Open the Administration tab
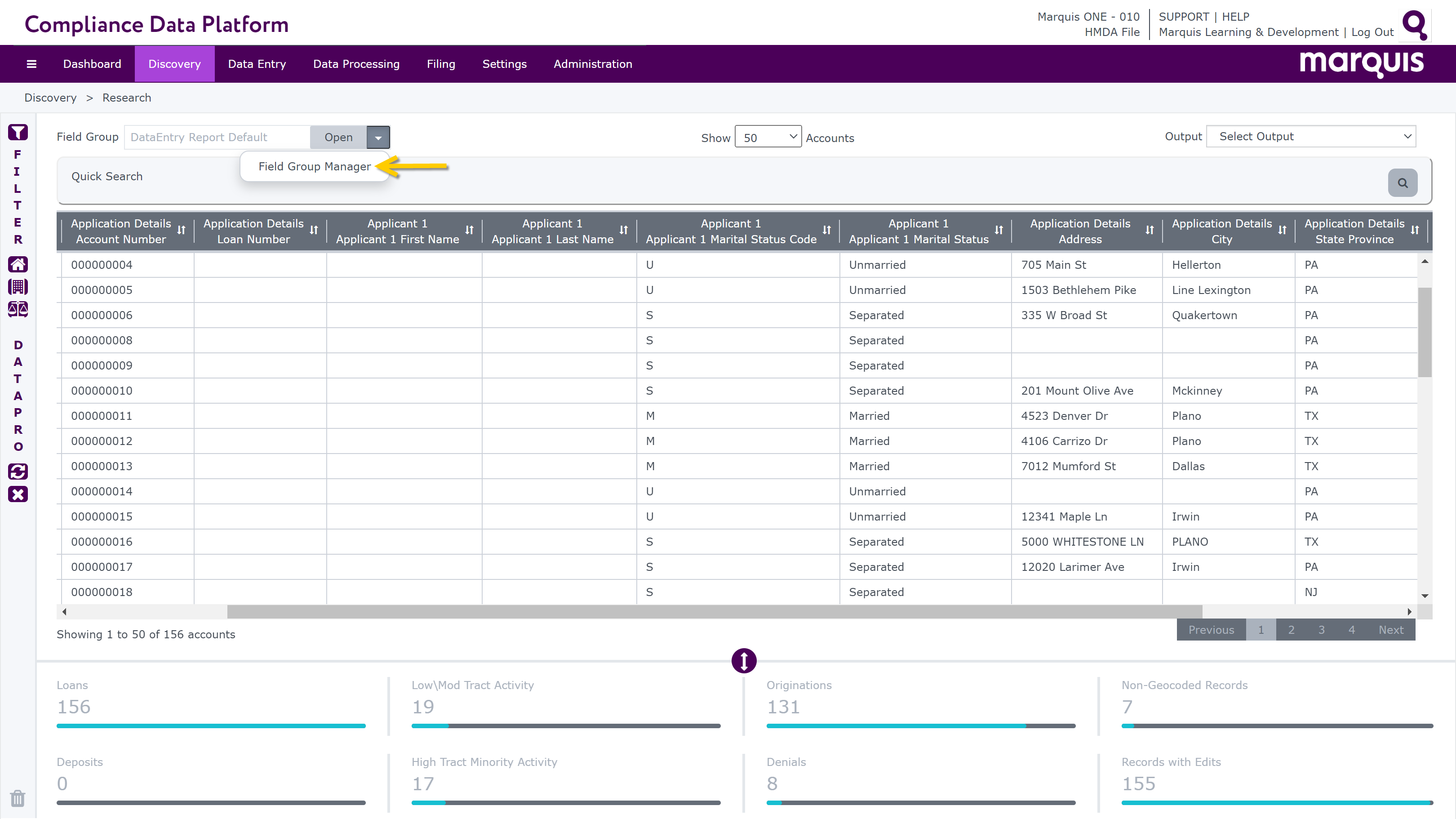 click(593, 64)
